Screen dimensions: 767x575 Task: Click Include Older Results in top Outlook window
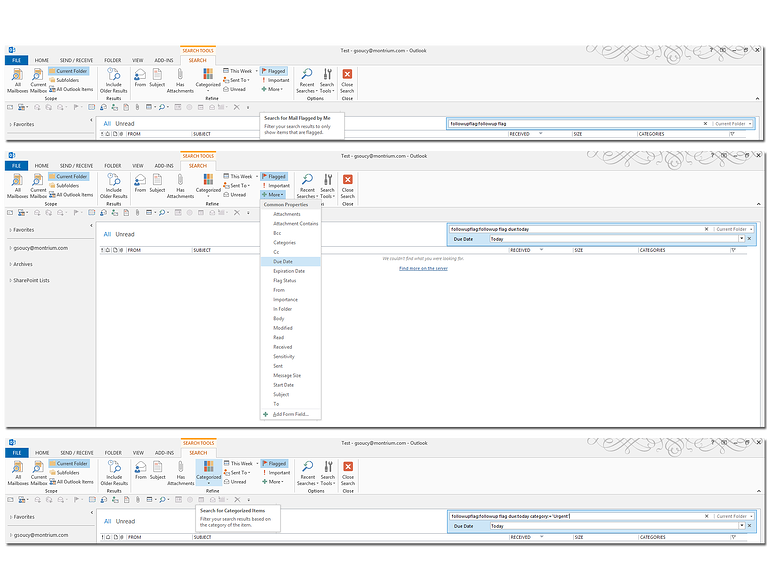pyautogui.click(x=113, y=80)
